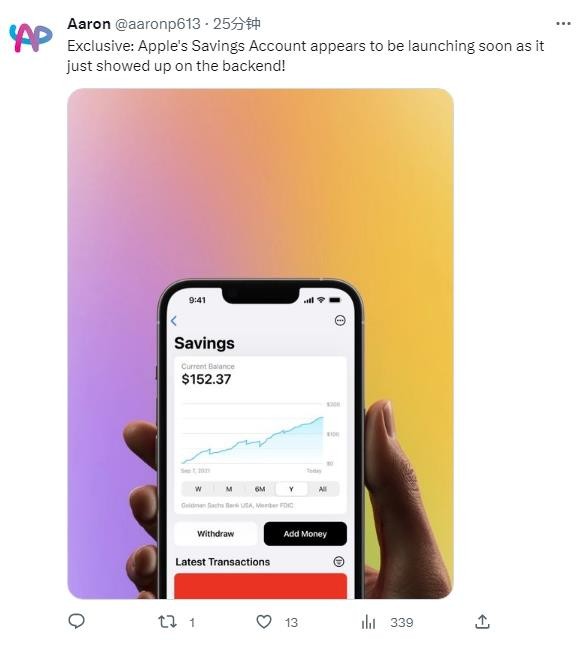Open the @aaronp613 handle link
Viewport: 580px width, 650px height.
(x=158, y=24)
